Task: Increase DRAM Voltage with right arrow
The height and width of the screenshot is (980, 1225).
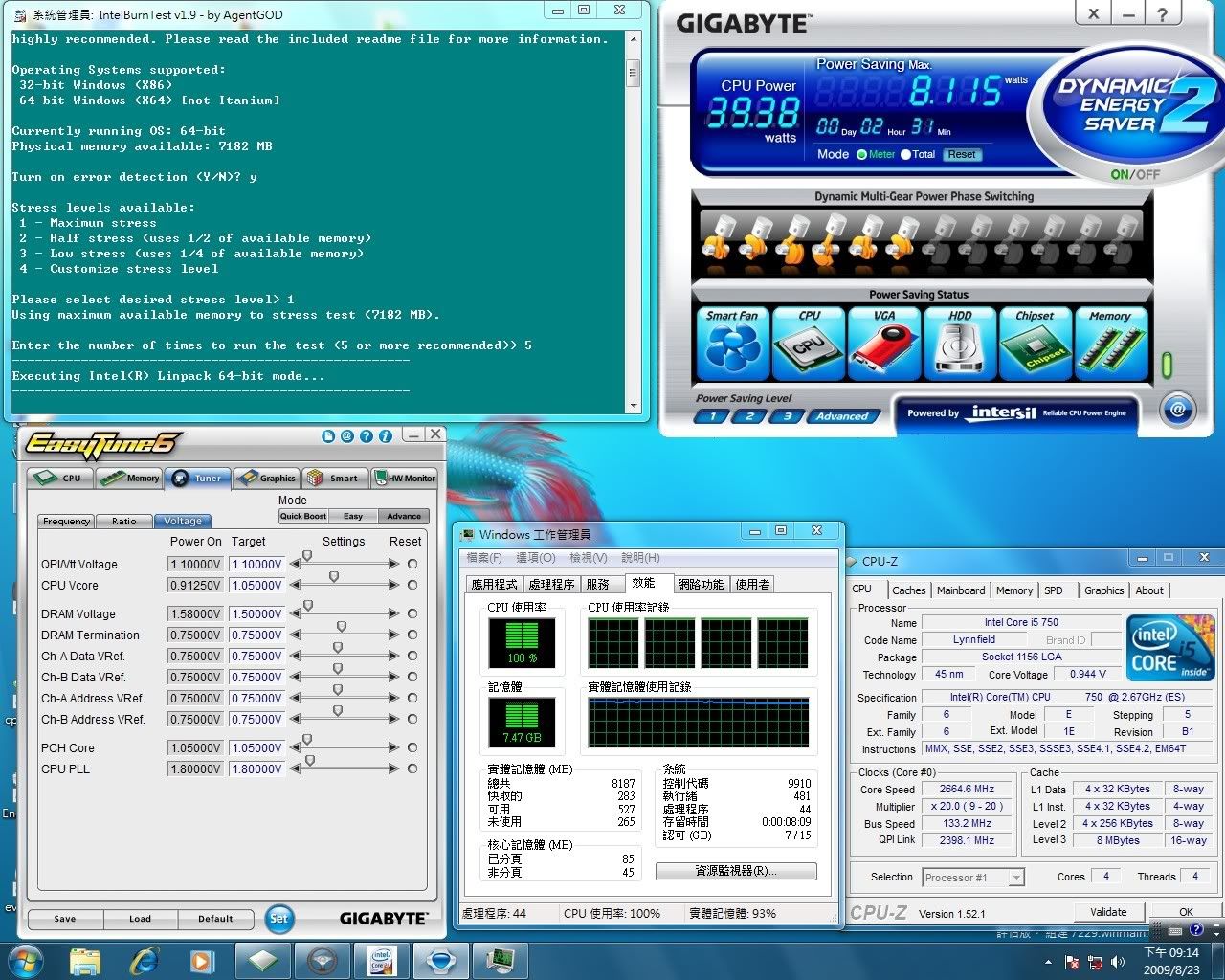Action: coord(393,613)
